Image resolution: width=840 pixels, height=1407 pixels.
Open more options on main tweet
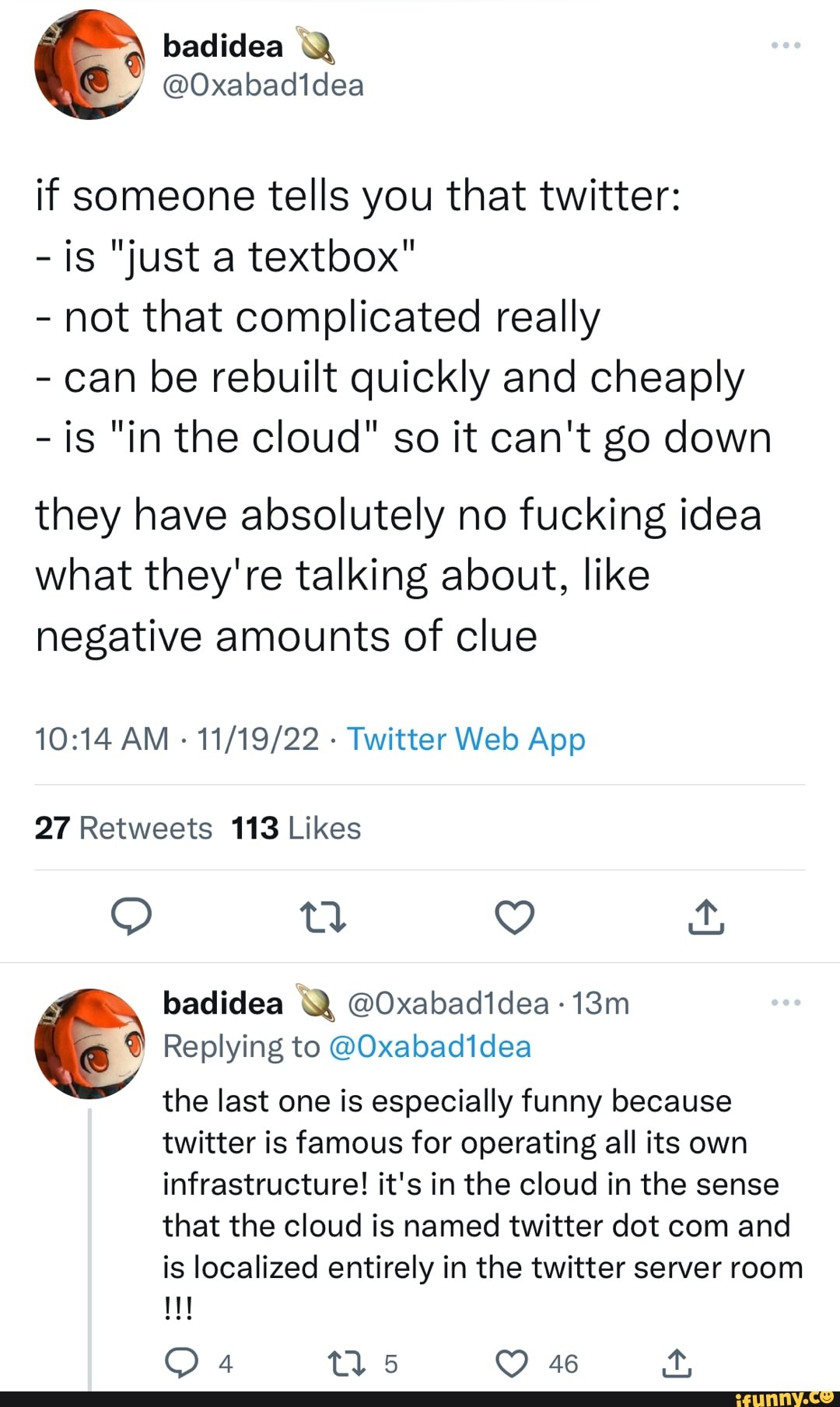786,46
